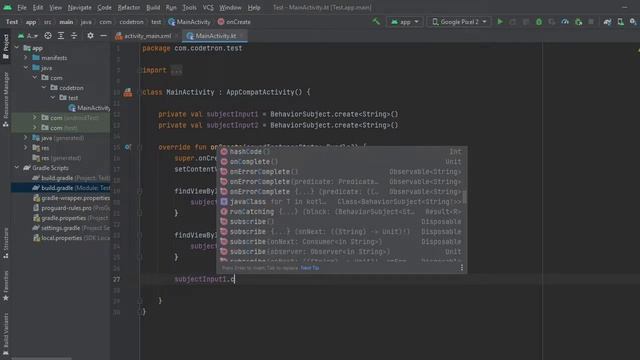Open the Navigate menu
The image size is (640, 360).
pyautogui.click(x=80, y=7)
